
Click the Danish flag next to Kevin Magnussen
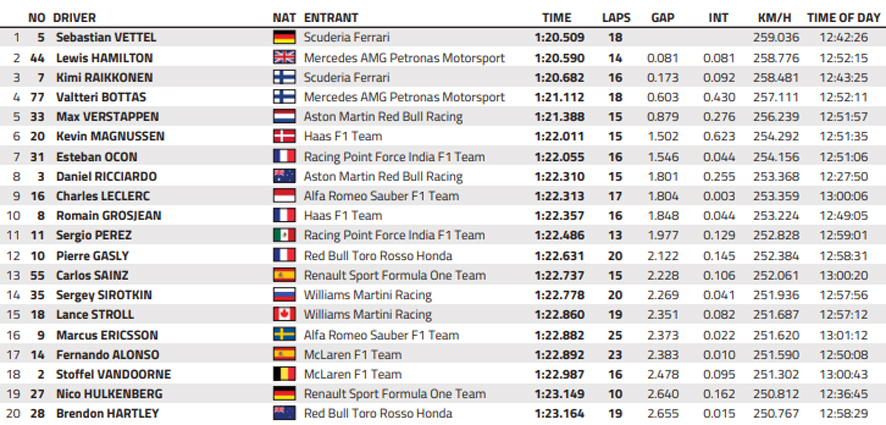284,137
